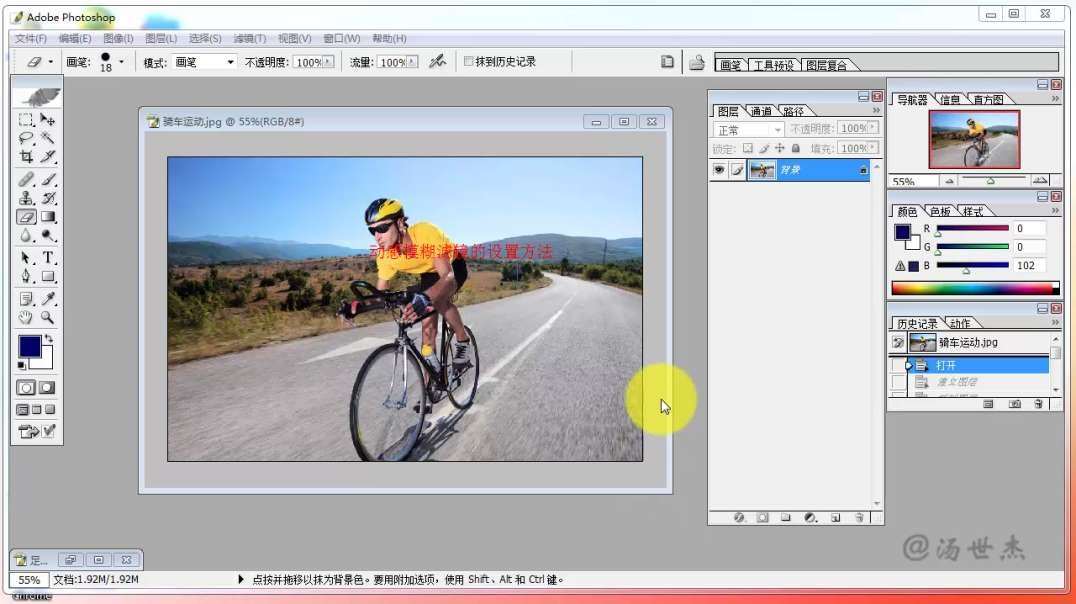
Task: Hide the 背景 layer visibility eye
Action: 718,170
